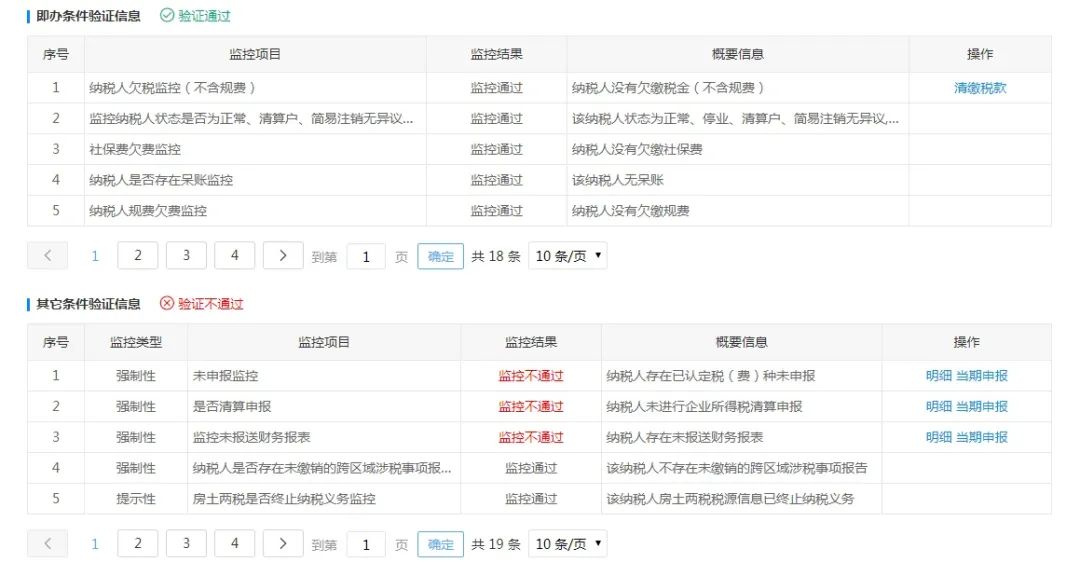The image size is (1080, 576).
Task: Click 当期申报 for 未申报监控 row
Action: (x=982, y=376)
